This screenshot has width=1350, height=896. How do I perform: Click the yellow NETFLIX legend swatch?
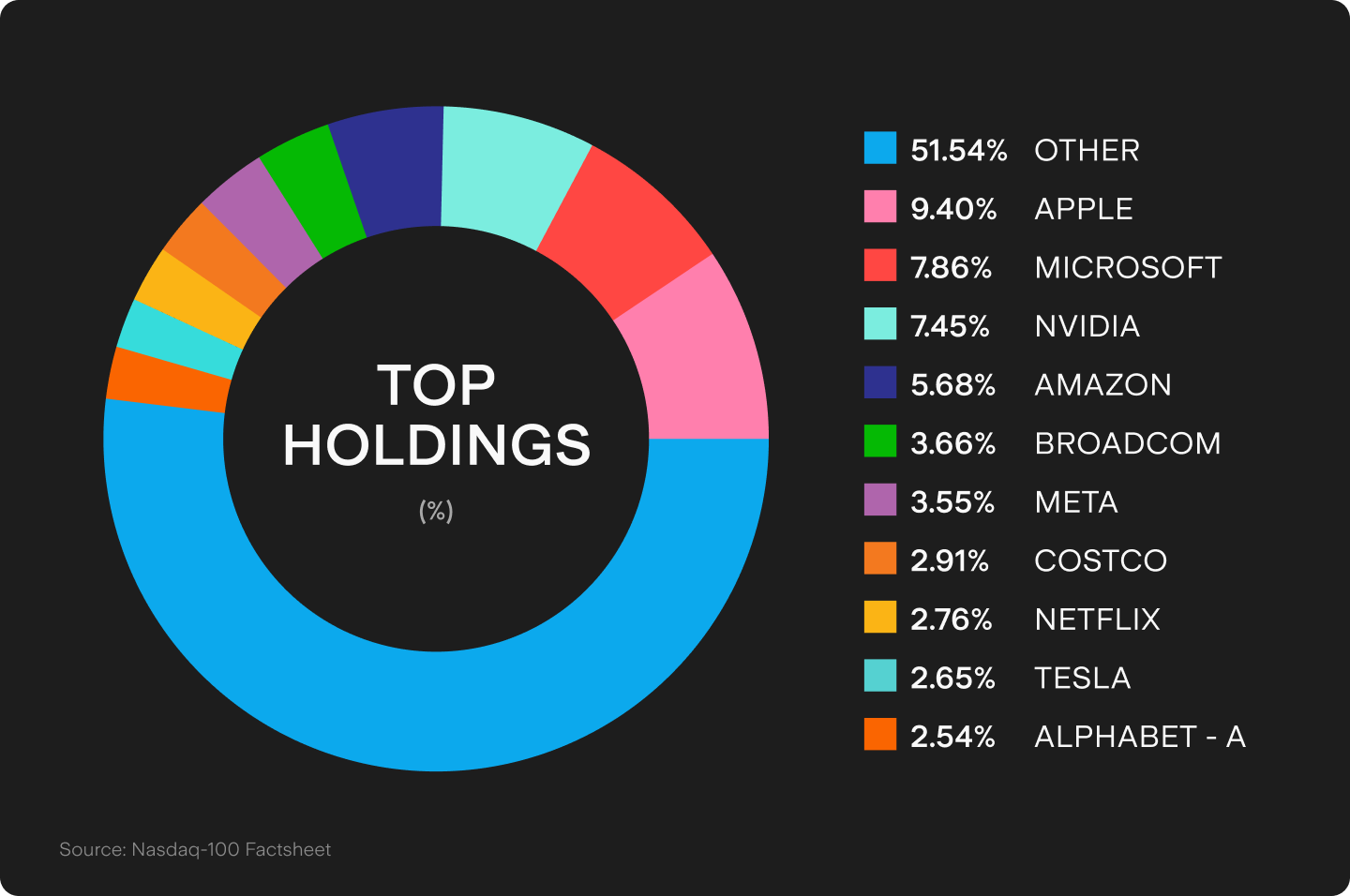(879, 618)
